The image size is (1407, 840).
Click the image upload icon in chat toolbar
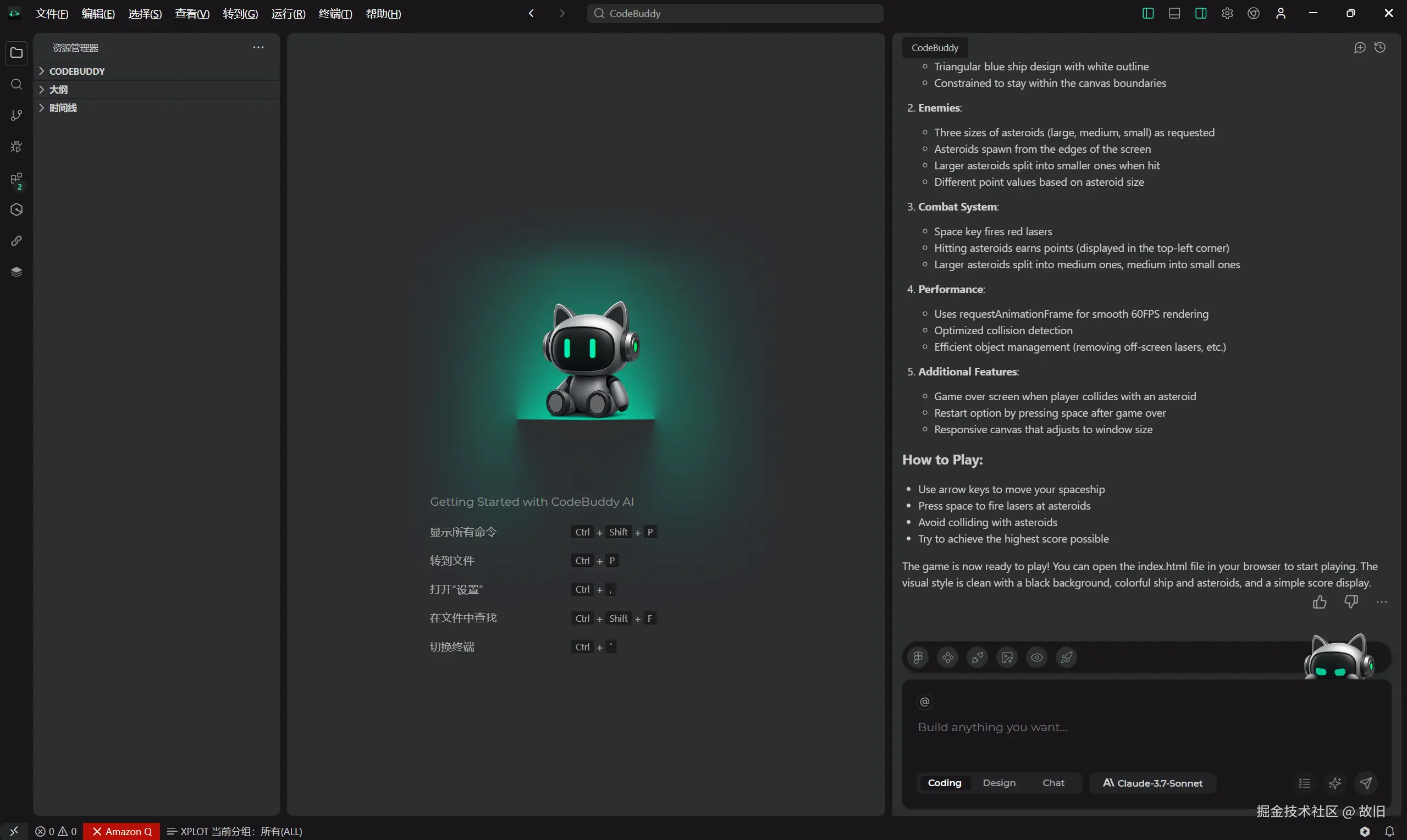coord(1007,657)
